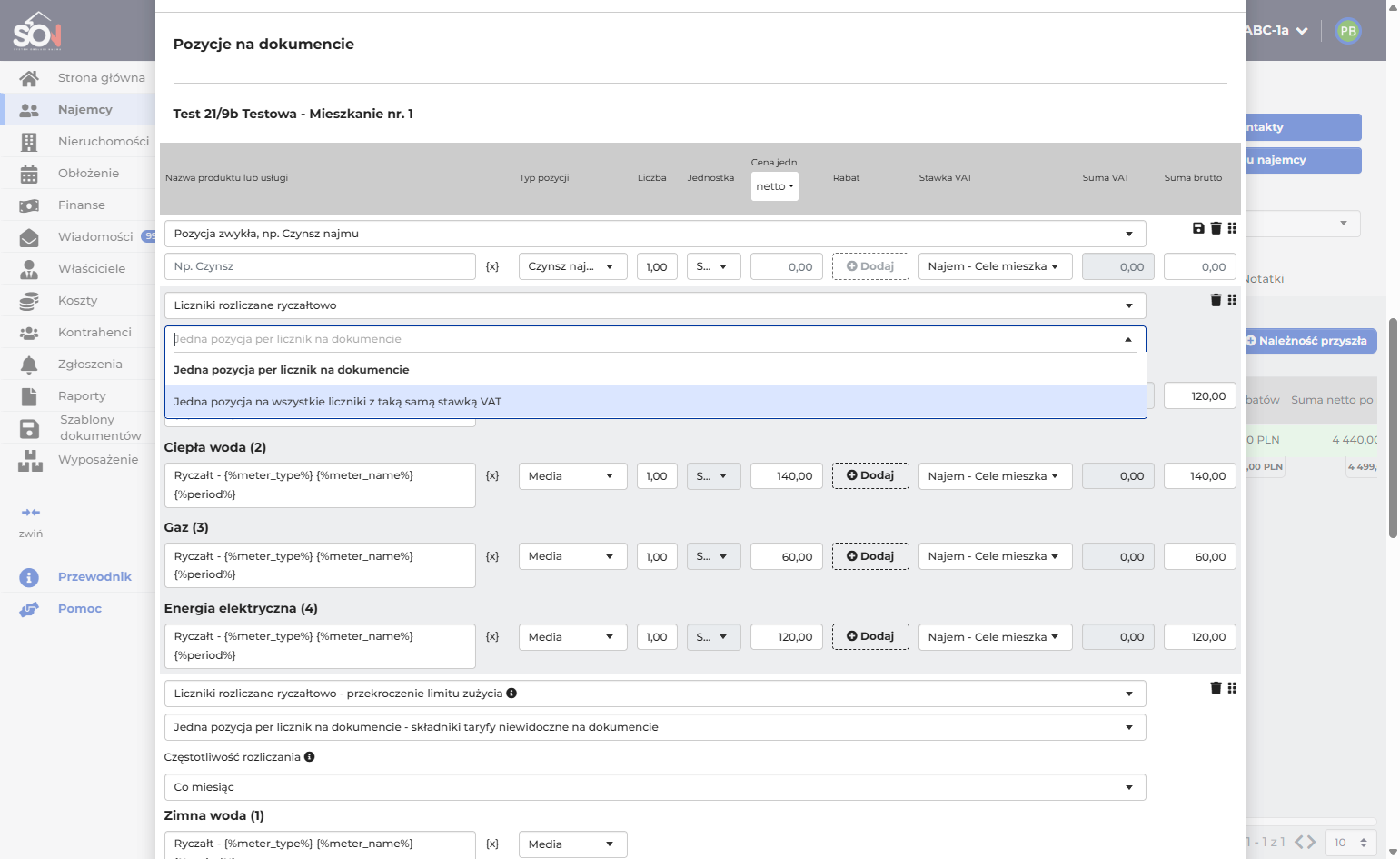Click the save icon for first position row
1400x859 pixels.
(x=1198, y=228)
